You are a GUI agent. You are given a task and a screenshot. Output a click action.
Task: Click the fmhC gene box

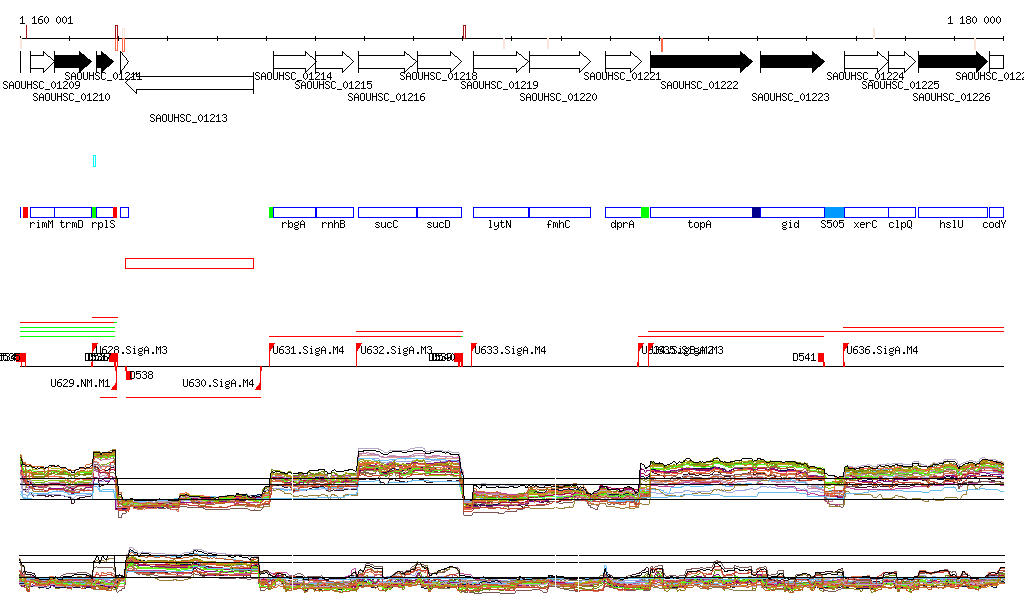point(560,212)
